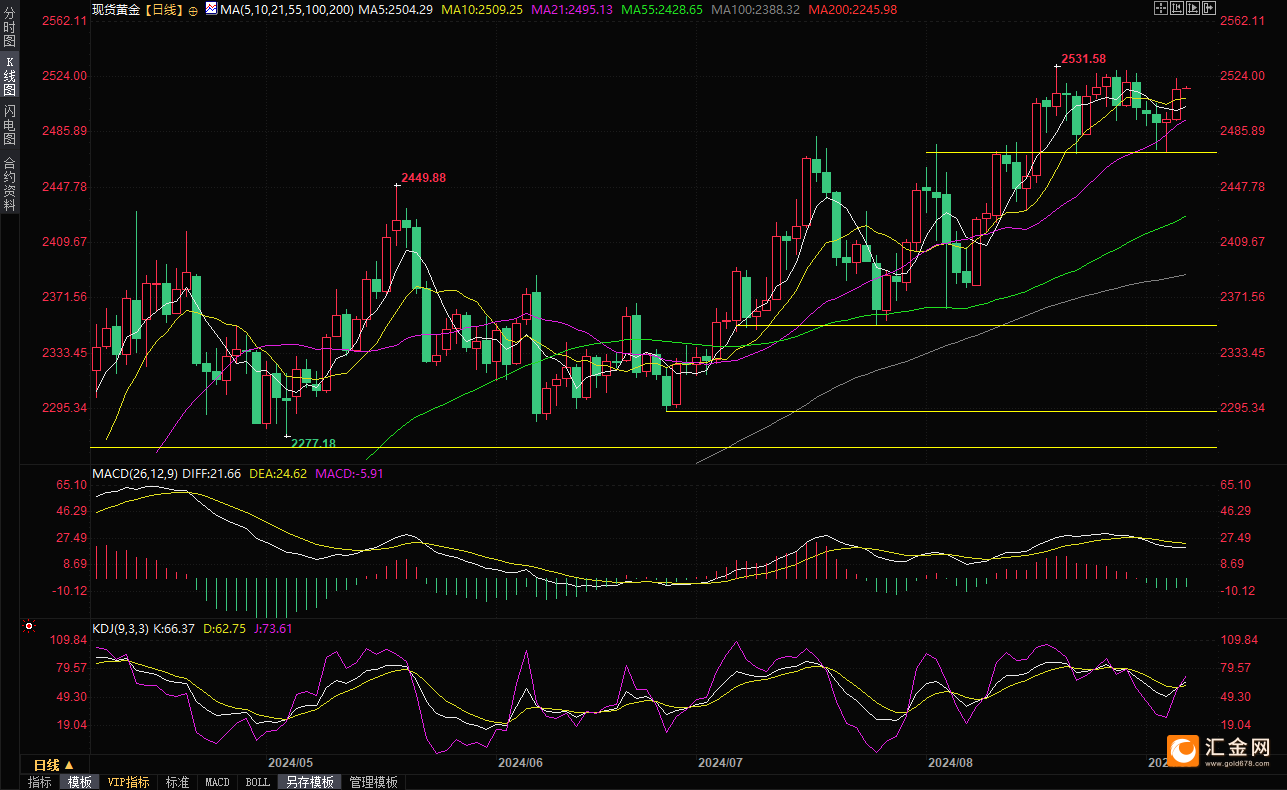Click the 2024/08 date axis label
1287x790 pixels.
click(x=950, y=762)
